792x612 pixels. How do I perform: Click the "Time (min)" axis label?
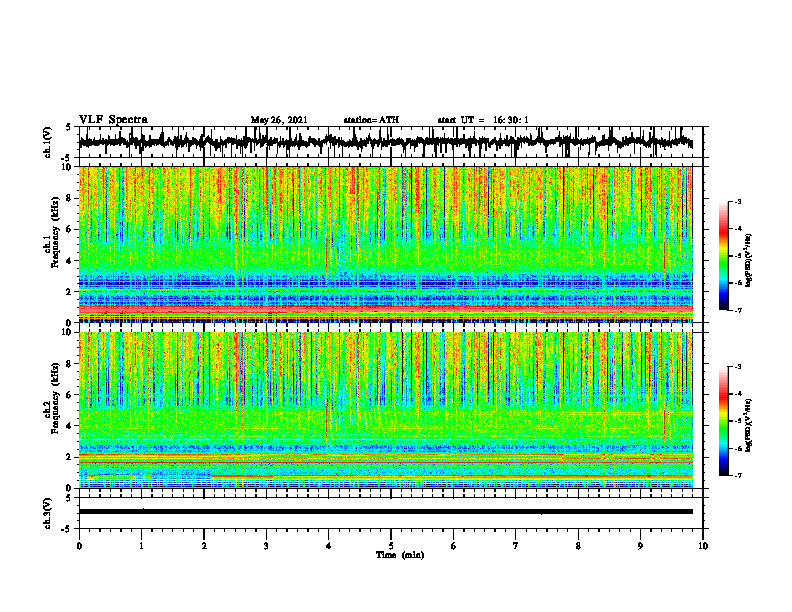(x=400, y=555)
